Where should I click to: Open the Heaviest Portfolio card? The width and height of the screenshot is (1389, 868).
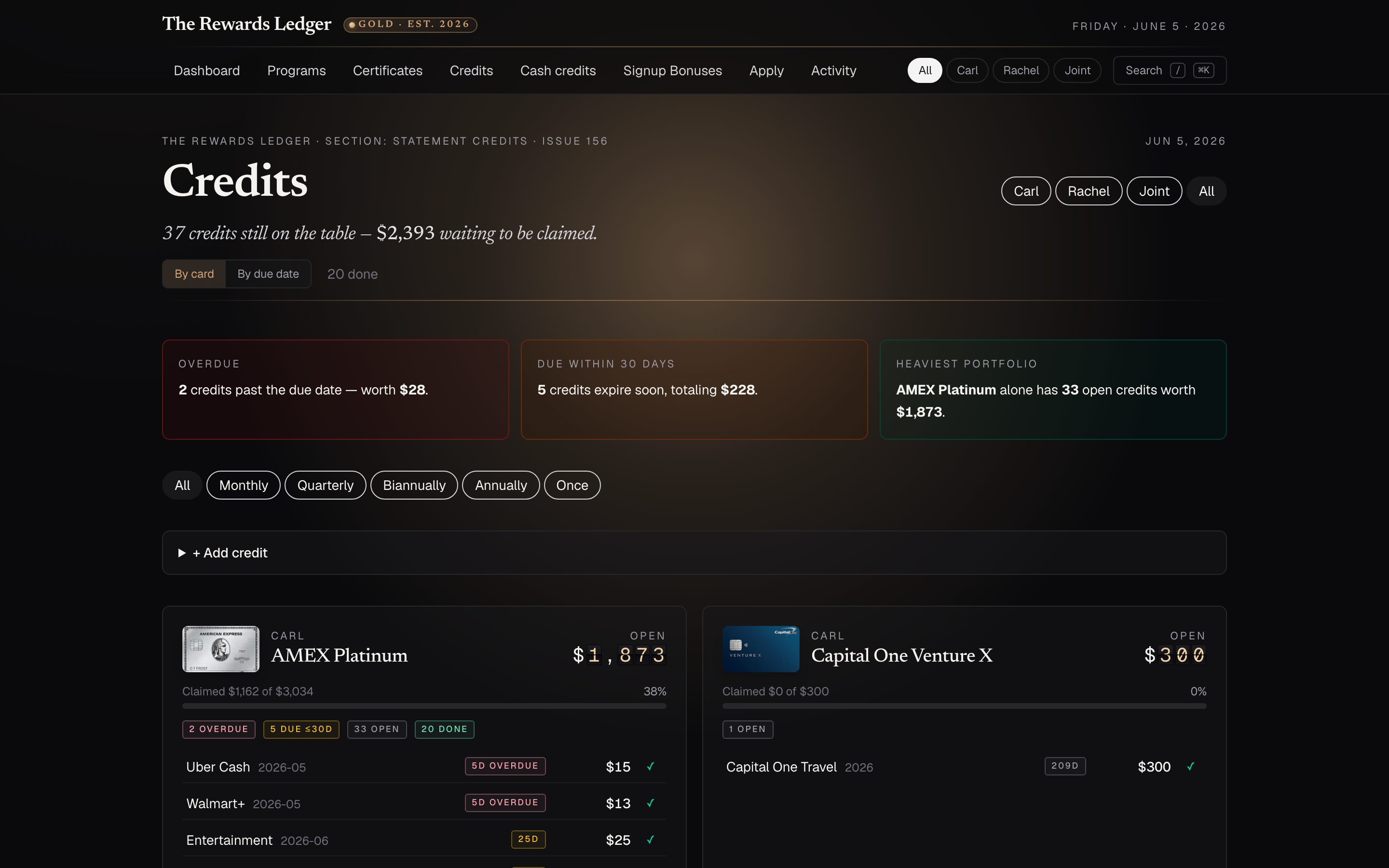point(1053,389)
